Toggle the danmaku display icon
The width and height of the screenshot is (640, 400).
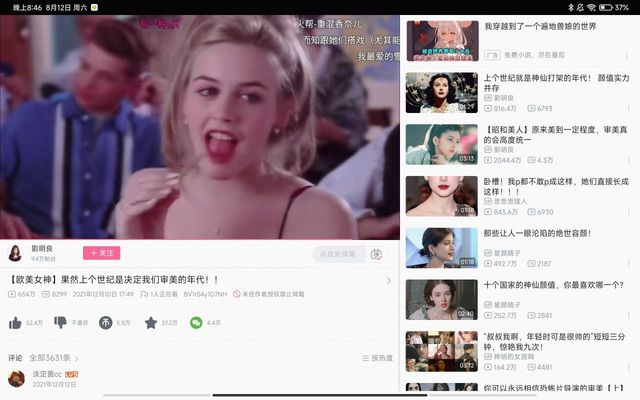pos(376,254)
